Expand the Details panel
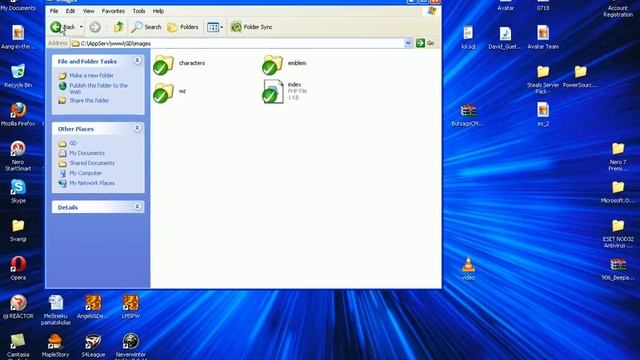Viewport: 640px width, 360px height. [137, 207]
